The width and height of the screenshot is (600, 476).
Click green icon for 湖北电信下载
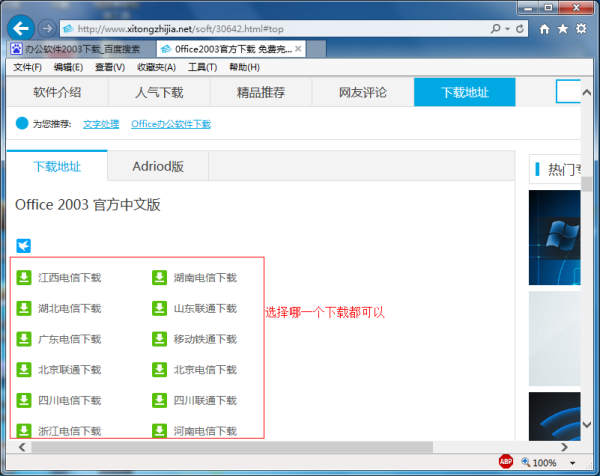pyautogui.click(x=24, y=308)
